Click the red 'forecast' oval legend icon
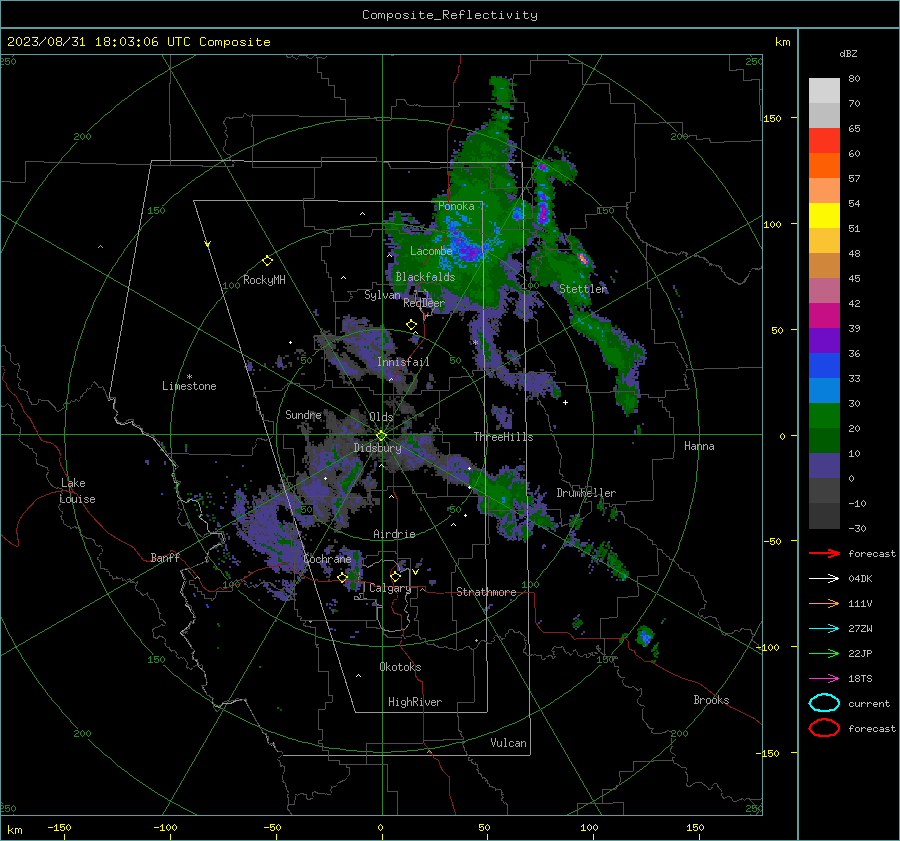The height and width of the screenshot is (841, 900). click(x=824, y=728)
